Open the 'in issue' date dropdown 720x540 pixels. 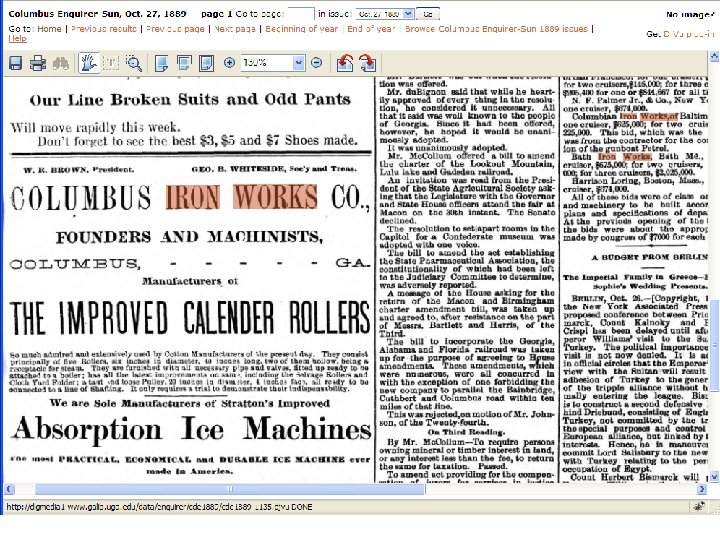408,14
